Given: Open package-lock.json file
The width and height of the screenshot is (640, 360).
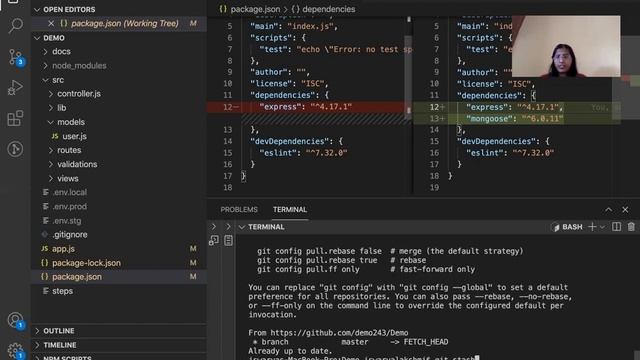Looking at the screenshot, I should [x=86, y=263].
